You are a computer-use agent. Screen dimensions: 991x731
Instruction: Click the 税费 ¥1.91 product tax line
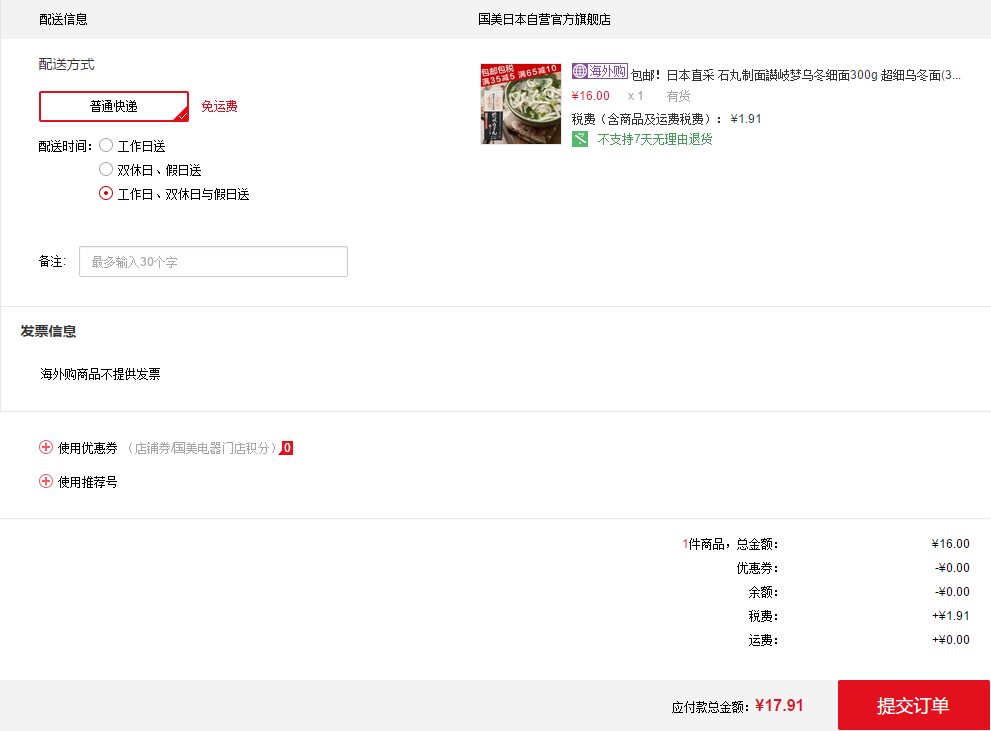pyautogui.click(x=666, y=119)
